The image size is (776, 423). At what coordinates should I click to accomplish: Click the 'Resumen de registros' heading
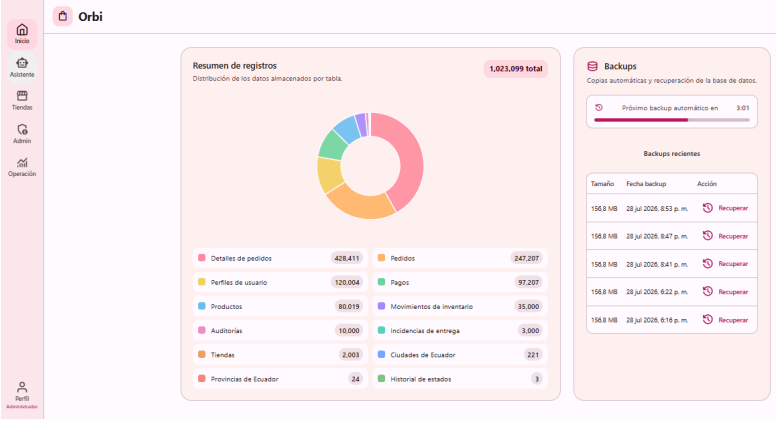coord(235,66)
